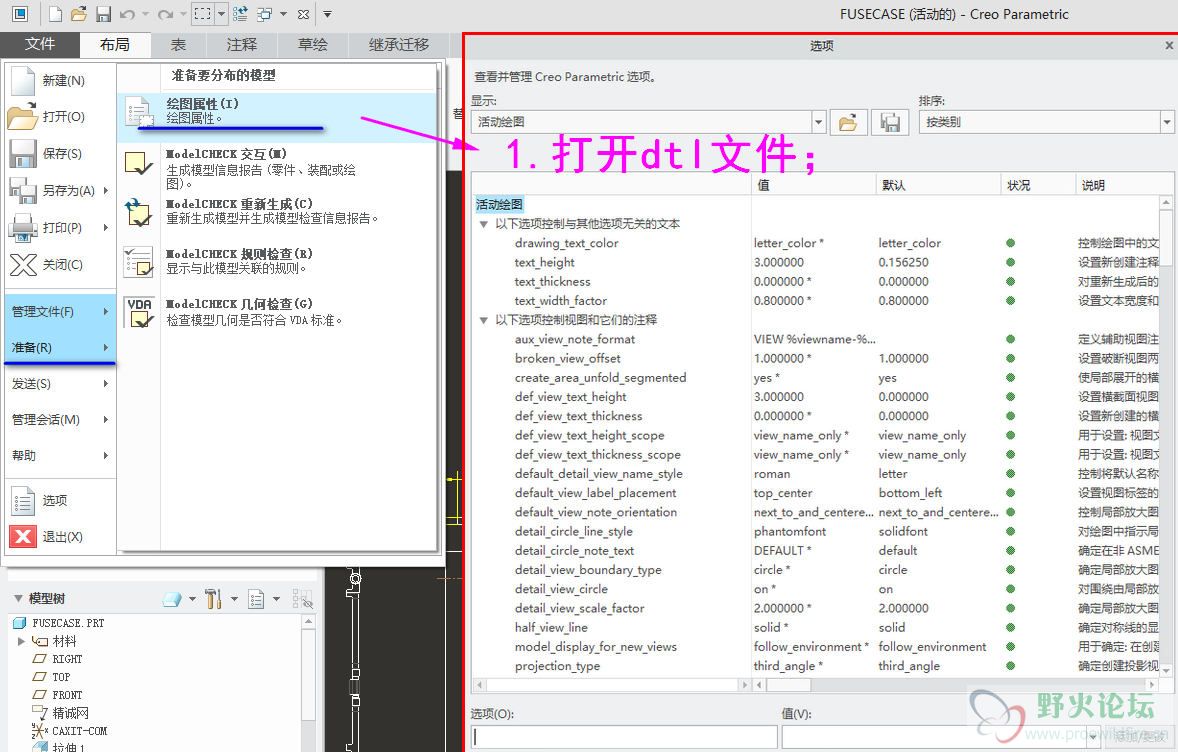
Task: Open the 发送(S) submenu
Action: point(60,383)
